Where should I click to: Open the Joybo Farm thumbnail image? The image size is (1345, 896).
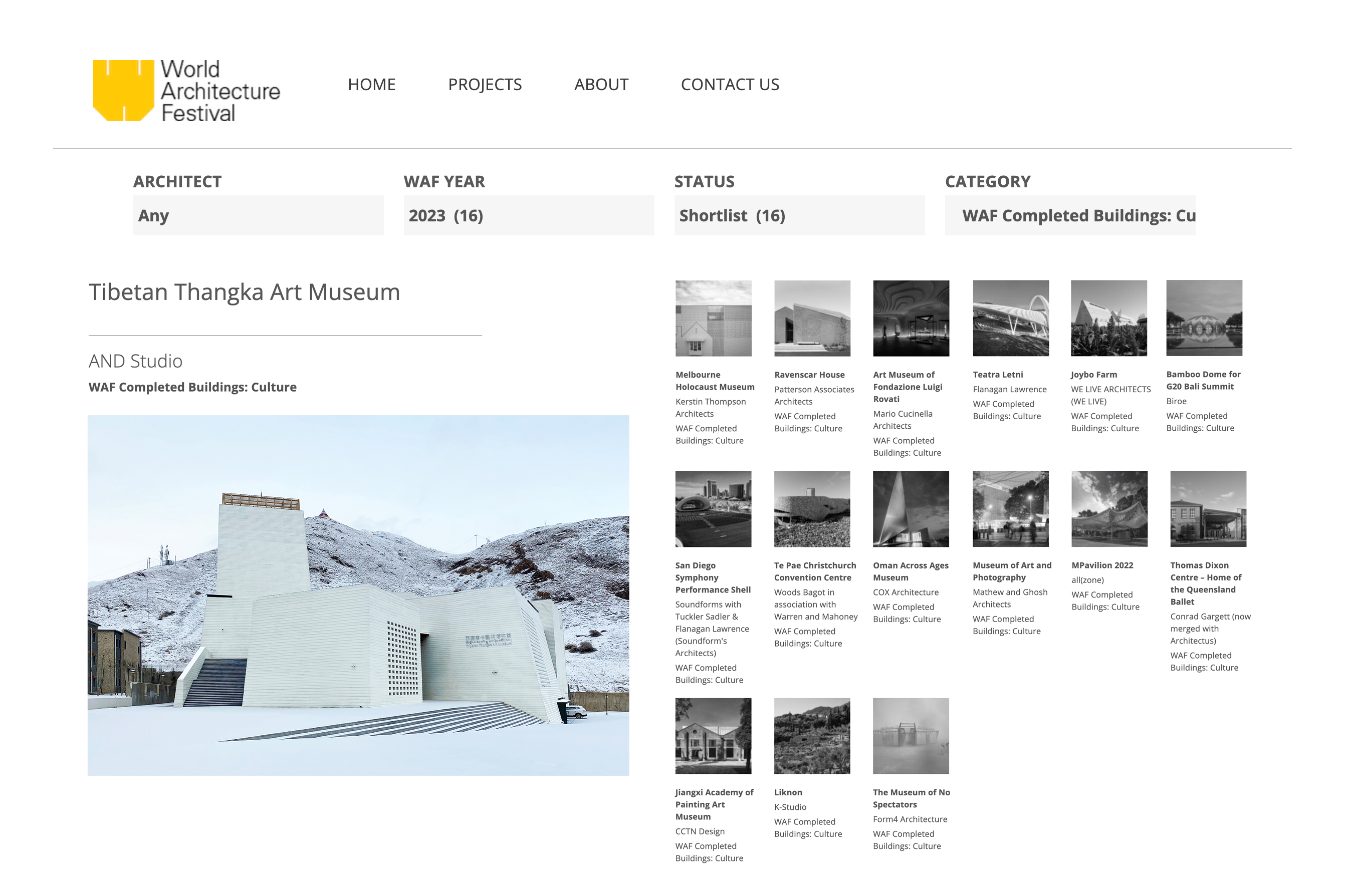[x=1109, y=319]
